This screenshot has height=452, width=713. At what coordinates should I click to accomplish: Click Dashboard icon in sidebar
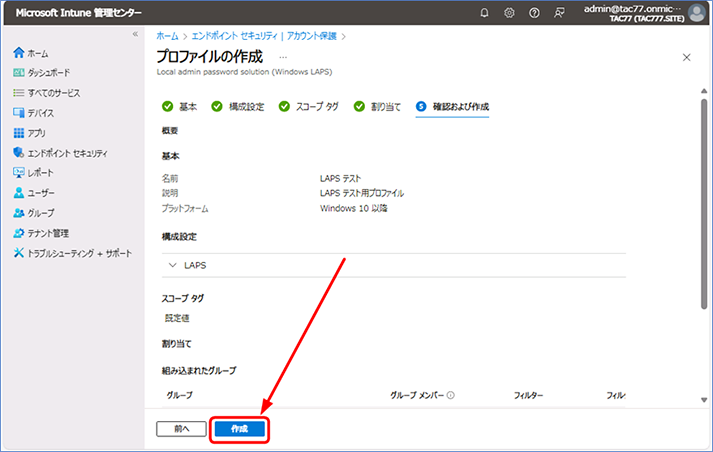(x=19, y=73)
